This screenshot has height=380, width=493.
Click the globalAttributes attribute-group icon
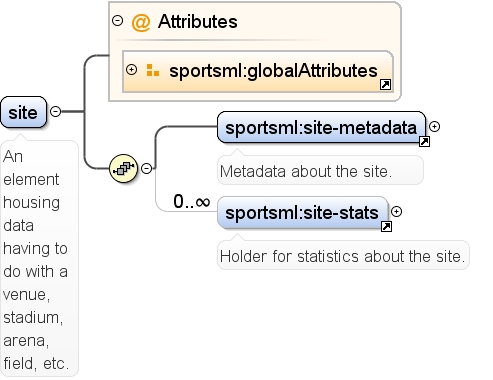pyautogui.click(x=153, y=70)
